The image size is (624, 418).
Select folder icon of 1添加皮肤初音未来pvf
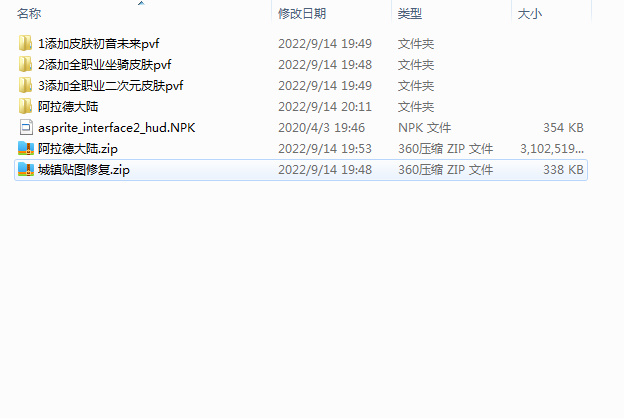25,43
